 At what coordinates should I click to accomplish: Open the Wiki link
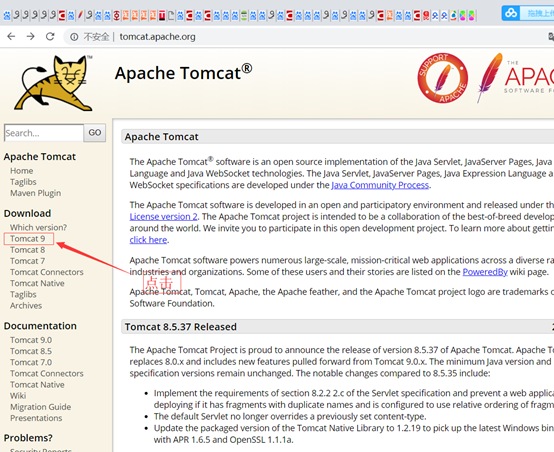[x=18, y=396]
